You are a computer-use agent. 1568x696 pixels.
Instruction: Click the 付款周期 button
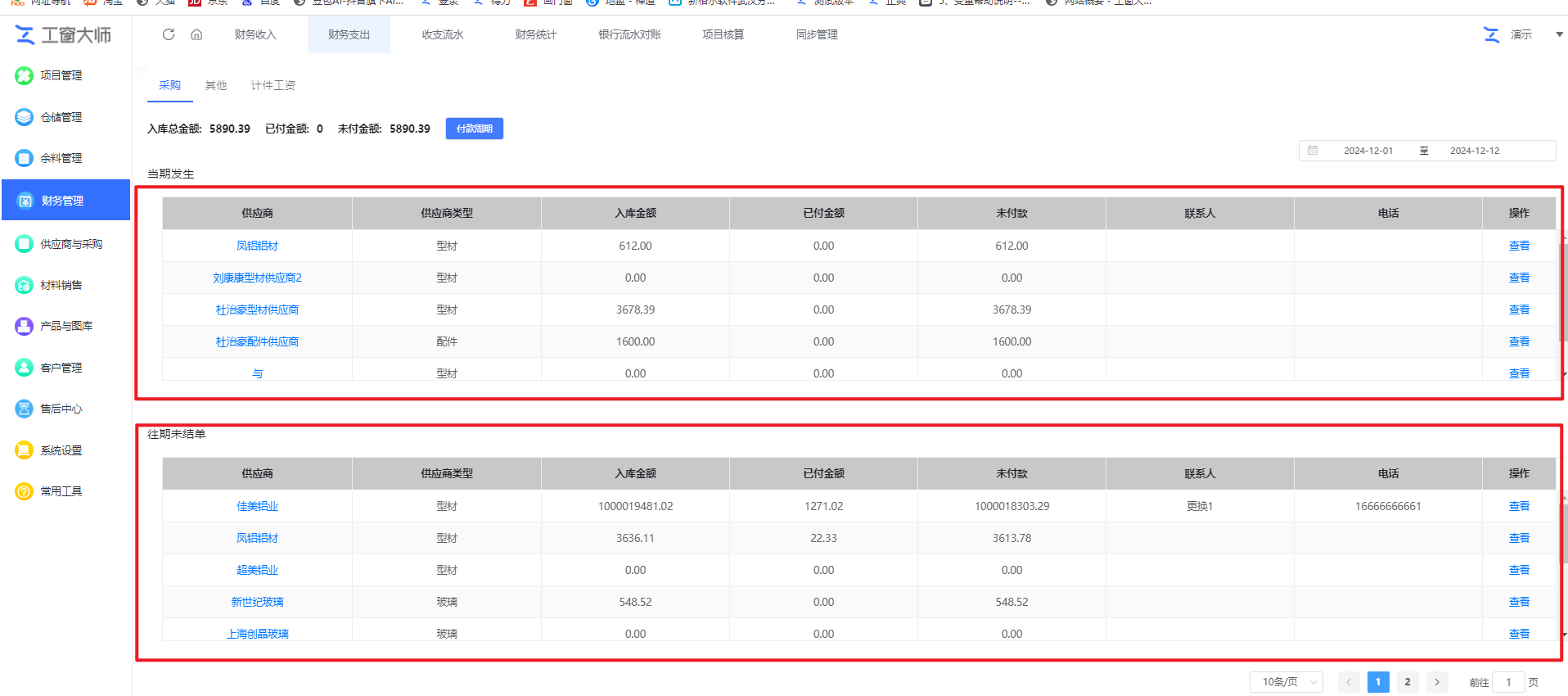474,129
